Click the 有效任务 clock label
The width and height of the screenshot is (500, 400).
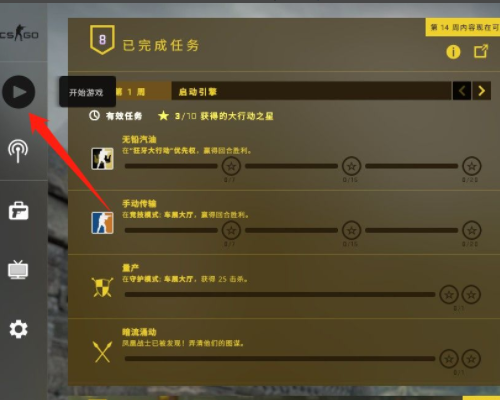(x=116, y=116)
